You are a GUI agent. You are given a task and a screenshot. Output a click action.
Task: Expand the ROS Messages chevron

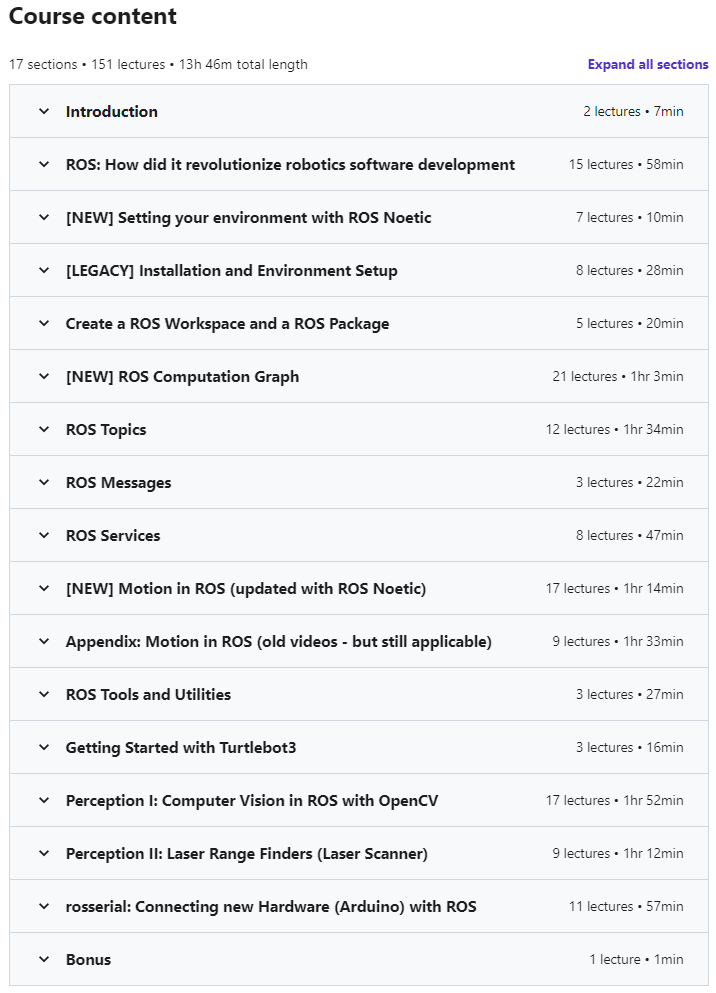tap(44, 483)
